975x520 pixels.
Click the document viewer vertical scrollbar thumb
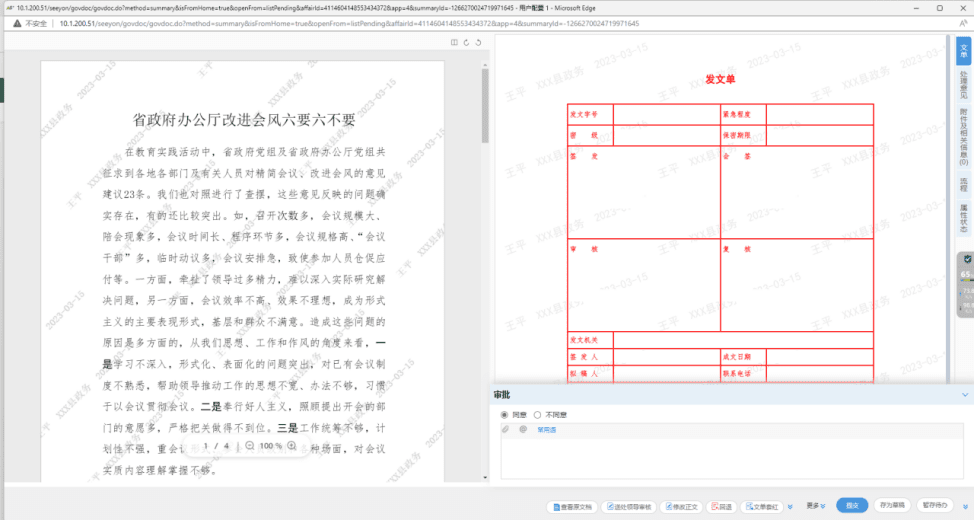485,104
